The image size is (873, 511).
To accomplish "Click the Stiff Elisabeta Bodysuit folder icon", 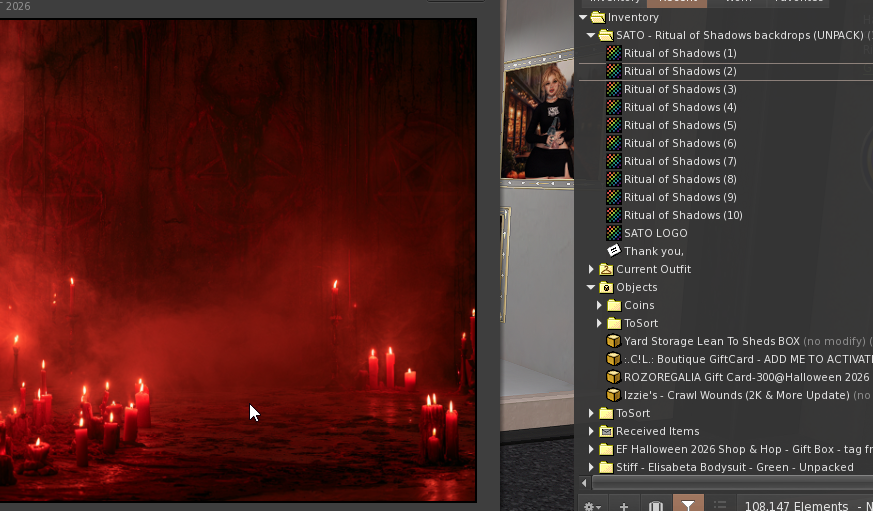I will pyautogui.click(x=606, y=468).
